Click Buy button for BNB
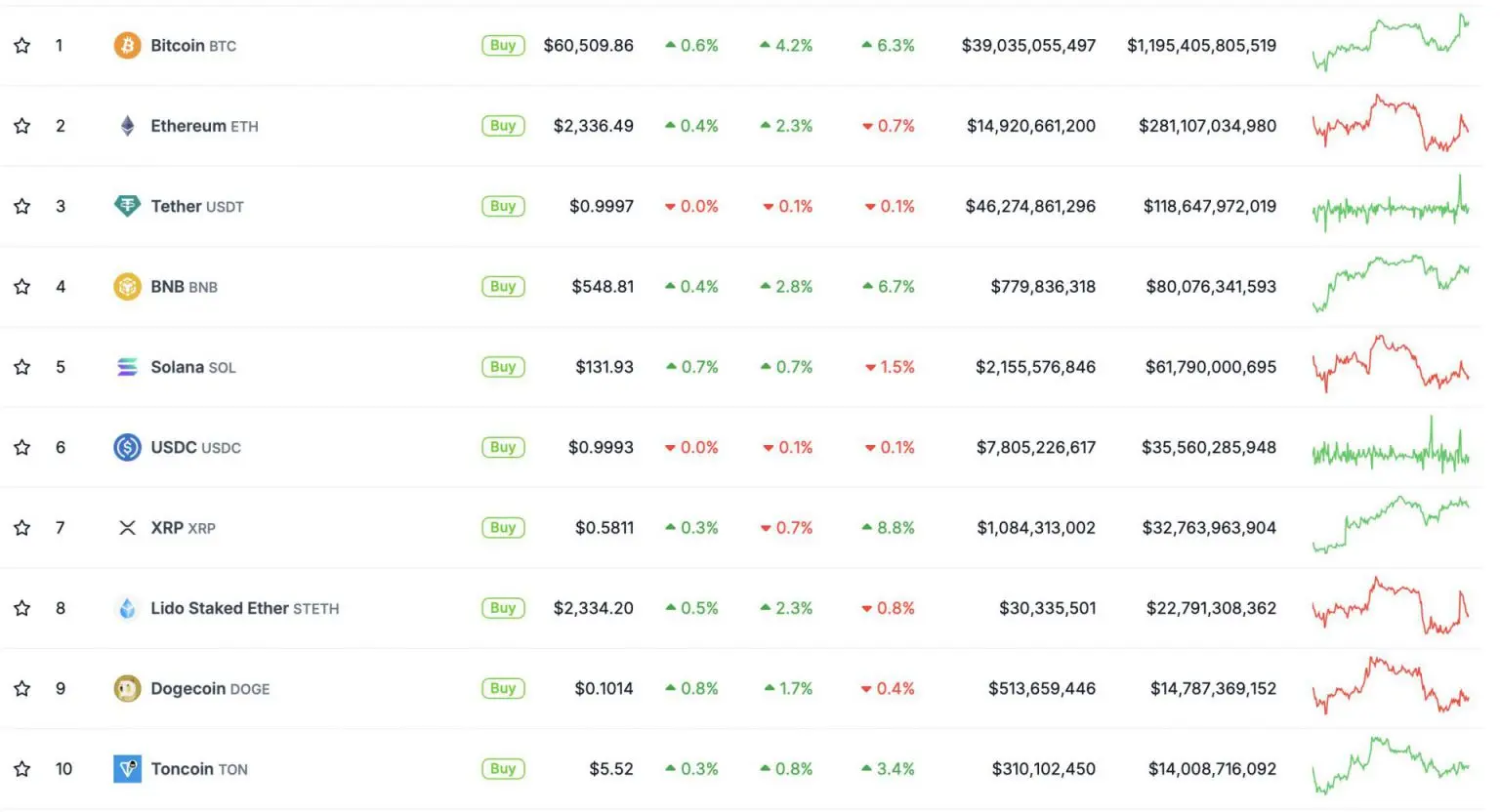Viewport: 1500px width, 812px height. [x=503, y=286]
